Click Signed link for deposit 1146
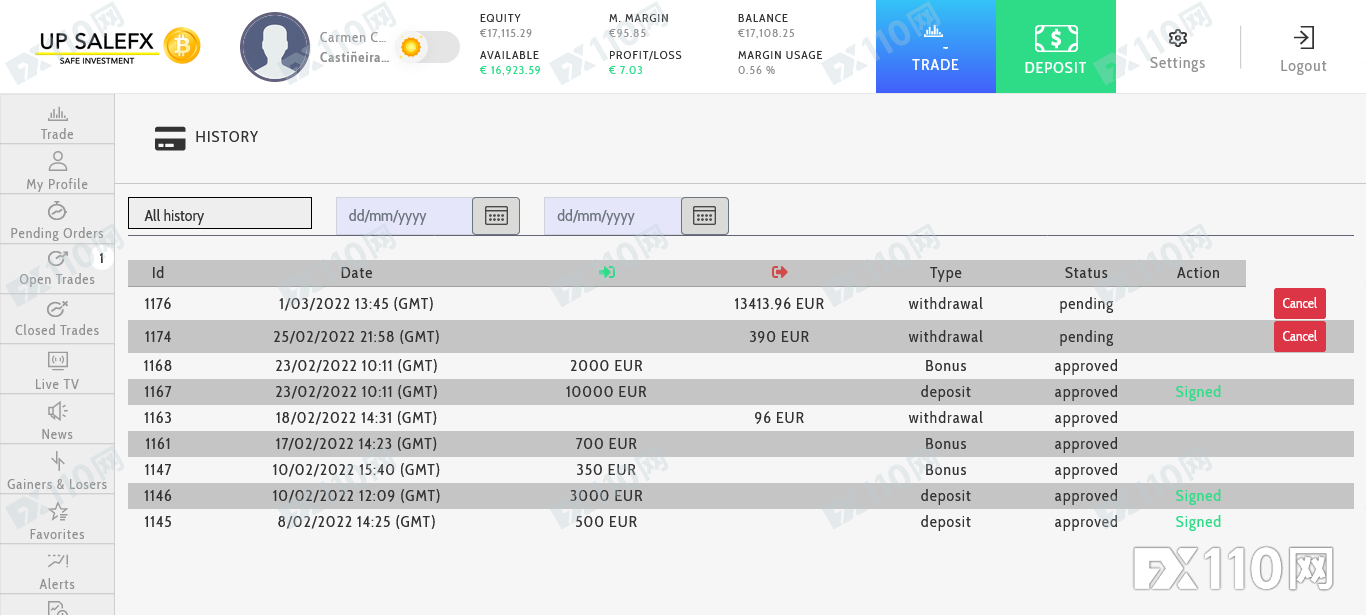The image size is (1366, 615). pyautogui.click(x=1198, y=496)
